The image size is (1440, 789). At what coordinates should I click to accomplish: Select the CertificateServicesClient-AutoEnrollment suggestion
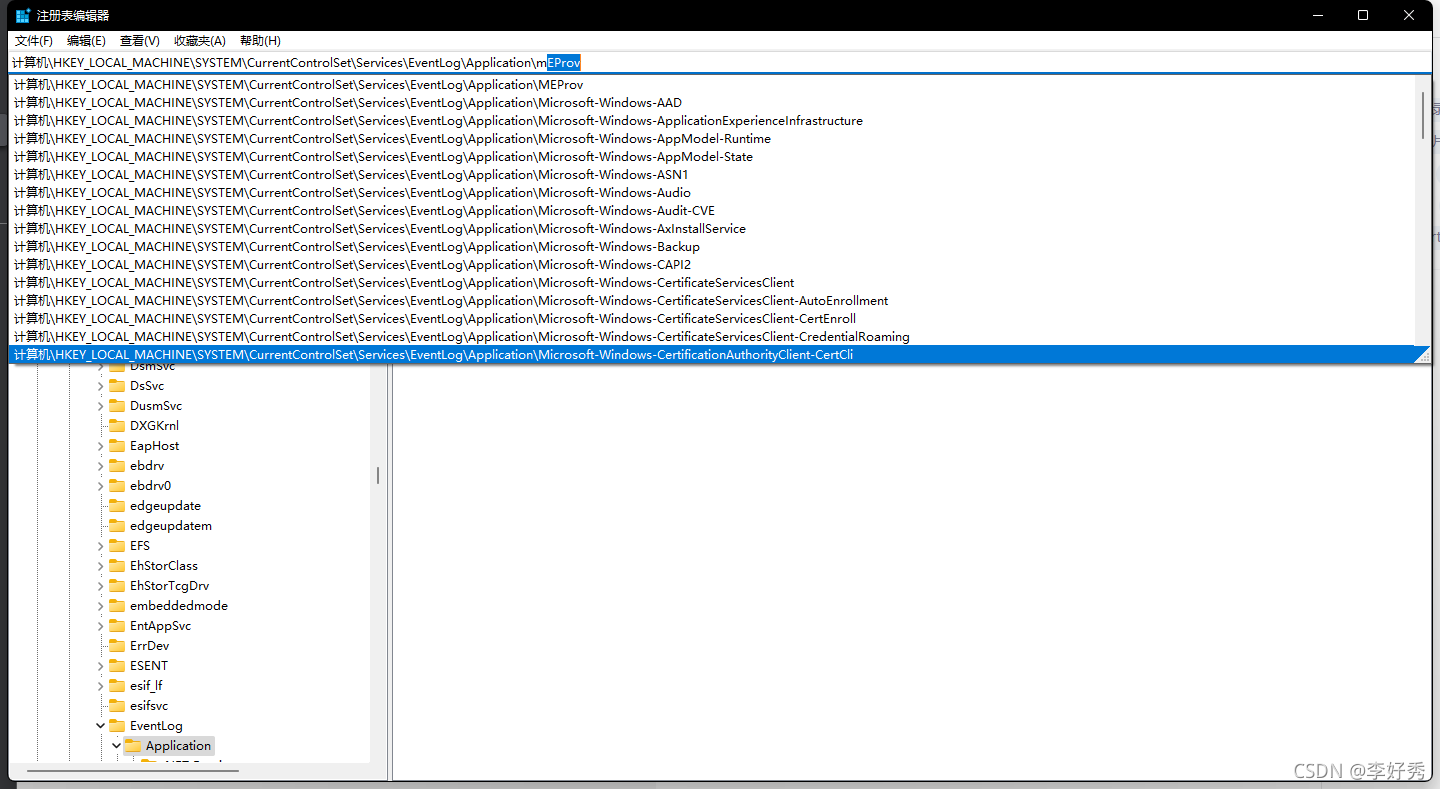tap(712, 301)
